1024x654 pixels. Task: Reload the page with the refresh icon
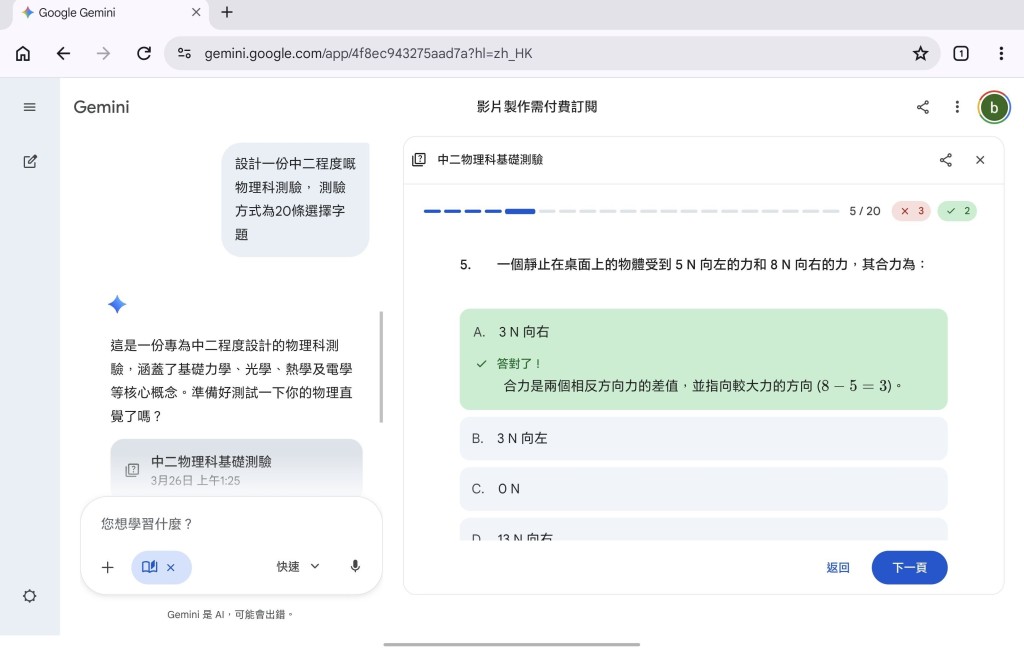tap(143, 53)
